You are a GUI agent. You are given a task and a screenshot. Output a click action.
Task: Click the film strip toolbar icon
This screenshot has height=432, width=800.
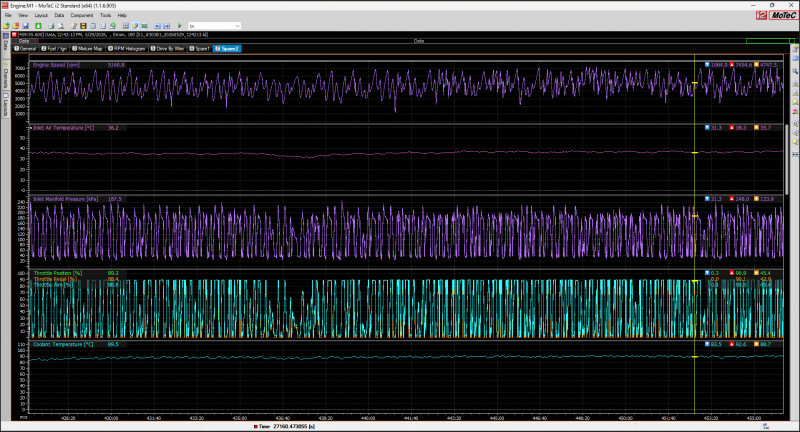tap(83, 26)
